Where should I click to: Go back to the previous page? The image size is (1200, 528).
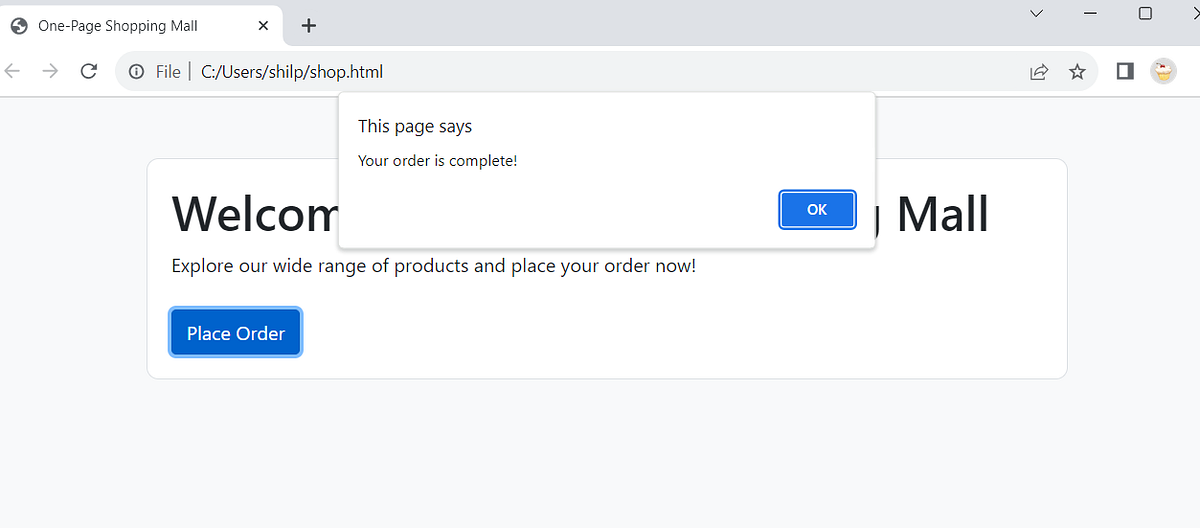click(x=13, y=71)
